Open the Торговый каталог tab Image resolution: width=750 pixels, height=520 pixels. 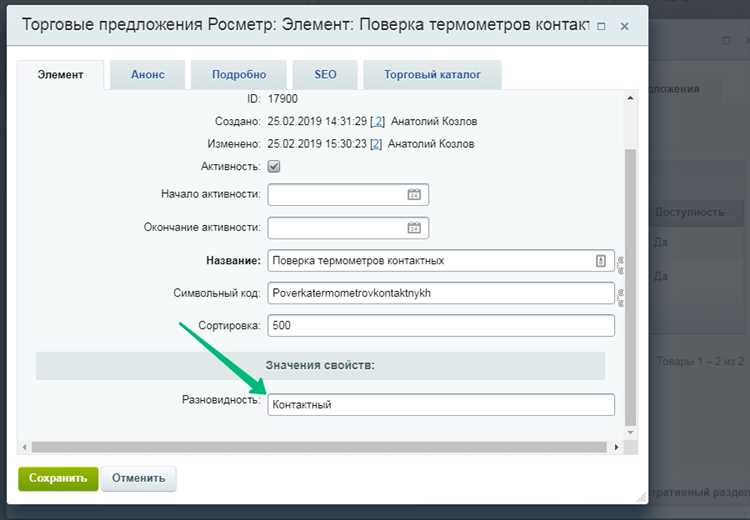tap(432, 75)
